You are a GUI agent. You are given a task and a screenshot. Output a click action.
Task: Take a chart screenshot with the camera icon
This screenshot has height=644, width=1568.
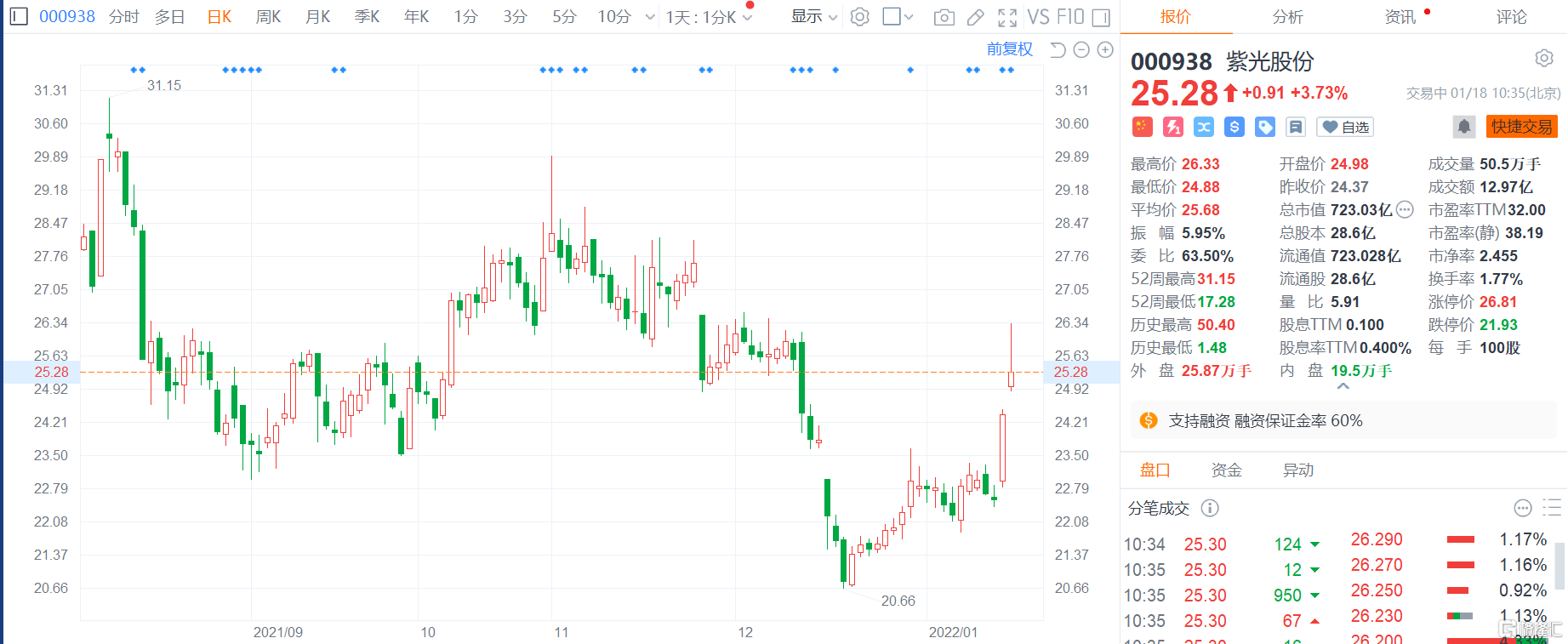pyautogui.click(x=944, y=17)
